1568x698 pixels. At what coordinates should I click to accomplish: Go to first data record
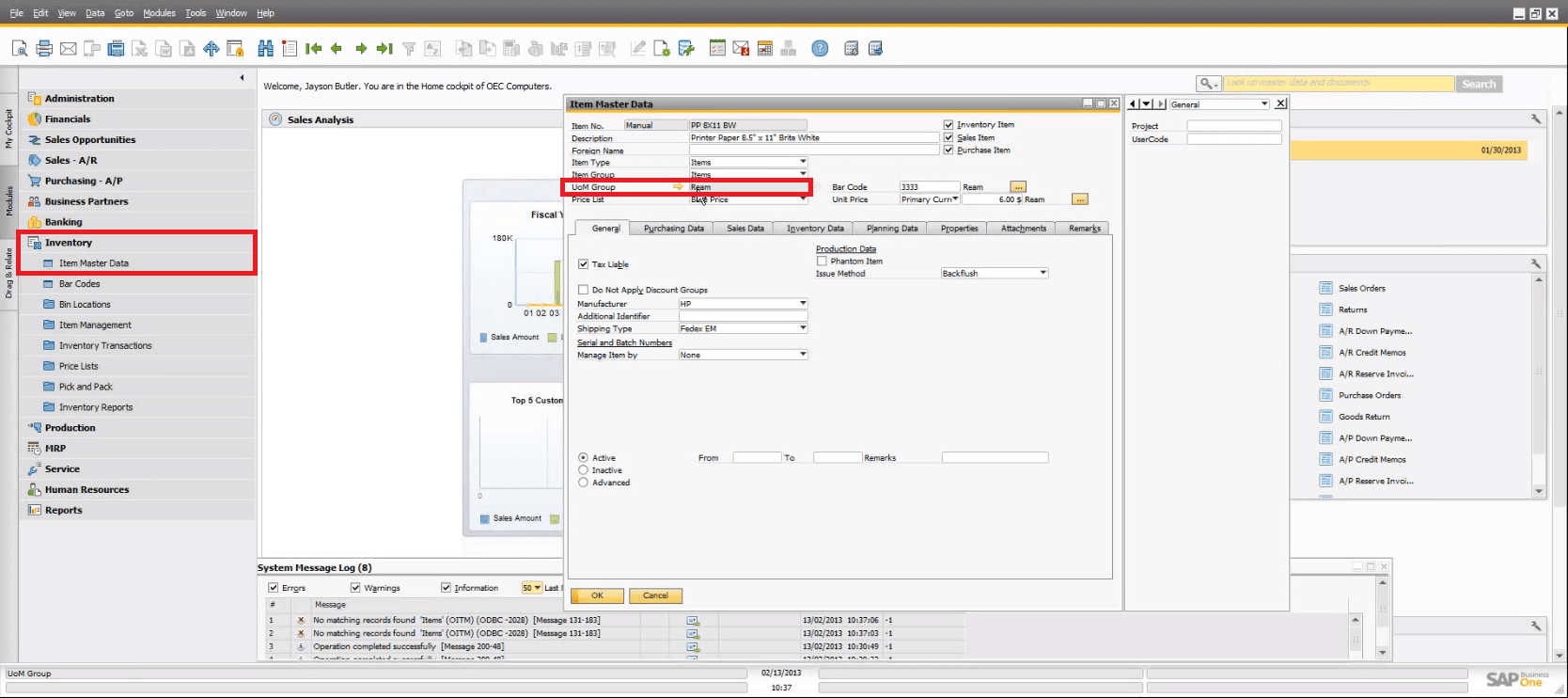click(314, 48)
